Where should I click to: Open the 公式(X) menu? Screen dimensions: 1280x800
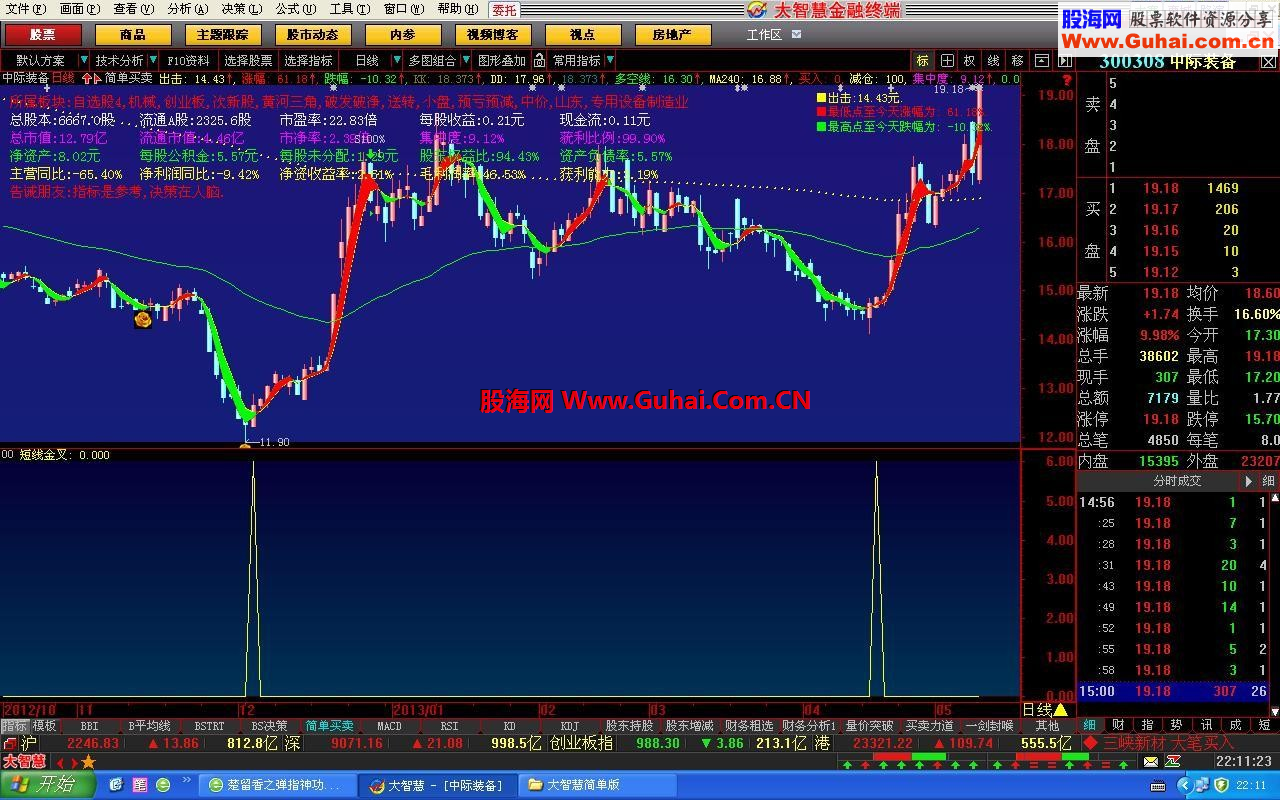click(296, 9)
